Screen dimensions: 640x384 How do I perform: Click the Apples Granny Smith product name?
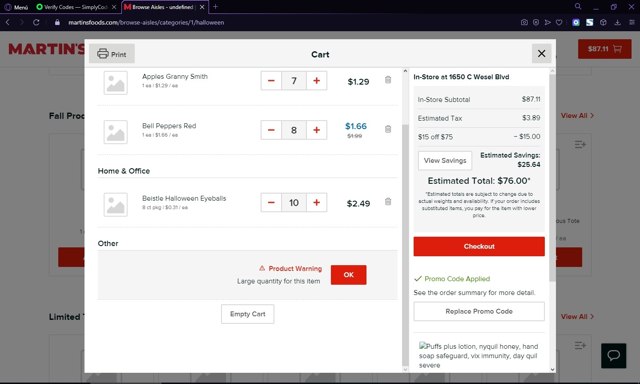click(x=175, y=76)
